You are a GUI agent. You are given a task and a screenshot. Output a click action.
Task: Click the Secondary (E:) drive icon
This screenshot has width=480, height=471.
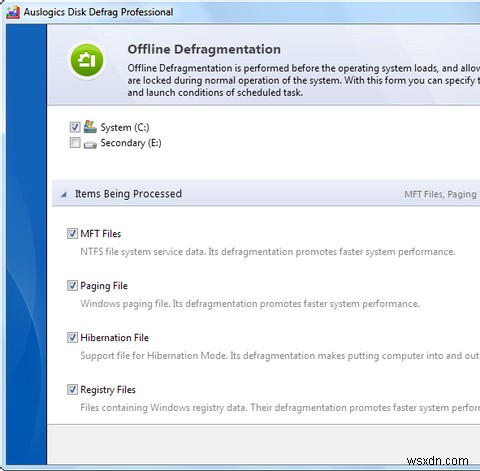coord(90,144)
